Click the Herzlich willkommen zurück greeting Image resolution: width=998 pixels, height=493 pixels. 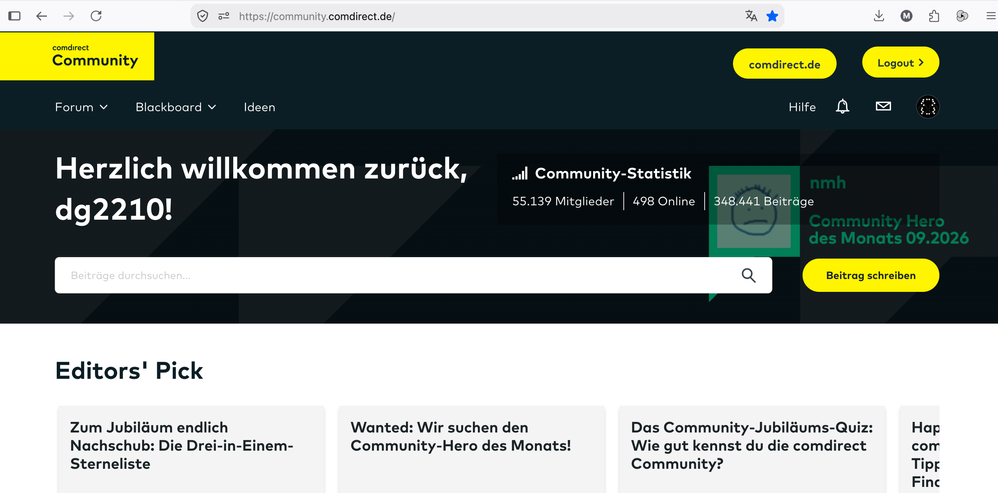tap(261, 189)
